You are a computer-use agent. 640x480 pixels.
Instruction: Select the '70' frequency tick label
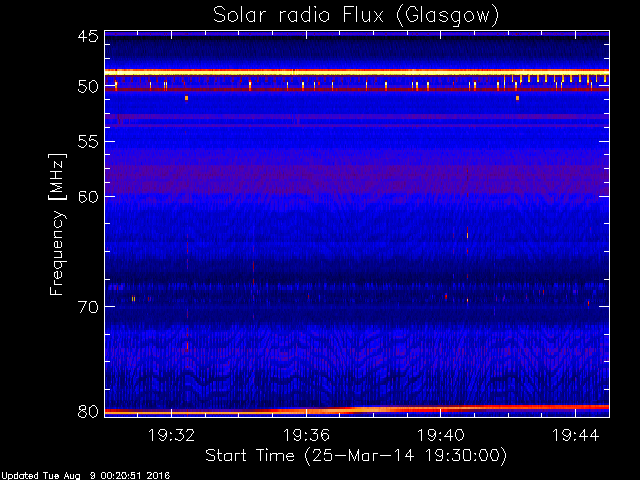[x=88, y=307]
